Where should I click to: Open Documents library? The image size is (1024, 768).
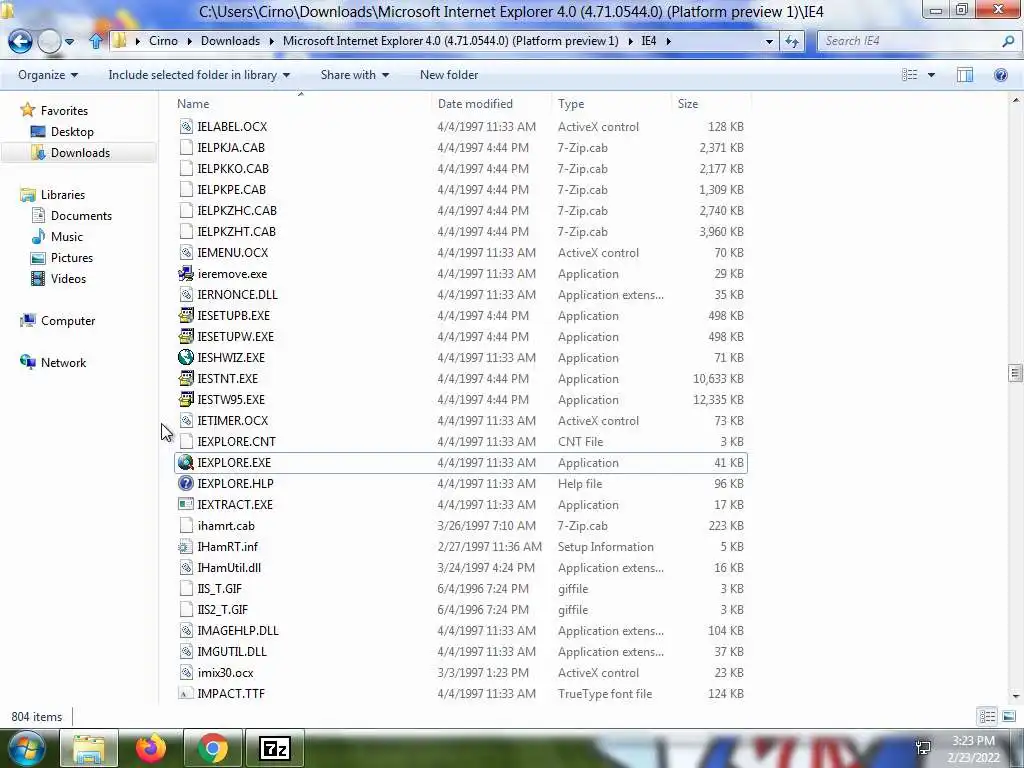pos(81,216)
